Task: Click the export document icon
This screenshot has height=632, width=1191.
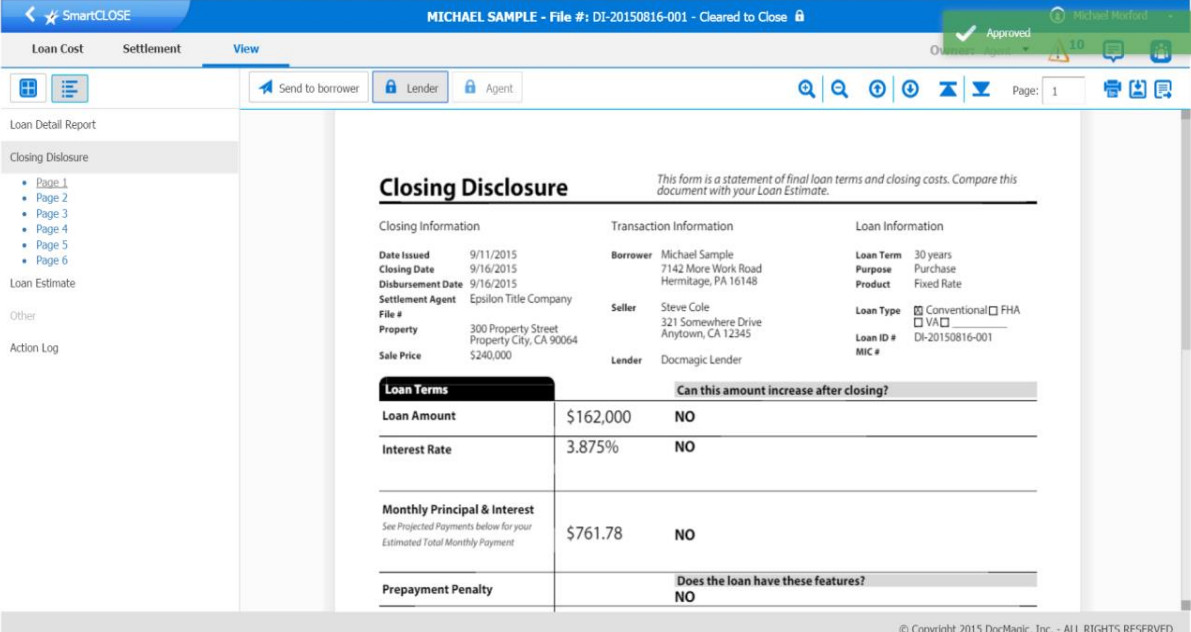Action: [x=1163, y=89]
